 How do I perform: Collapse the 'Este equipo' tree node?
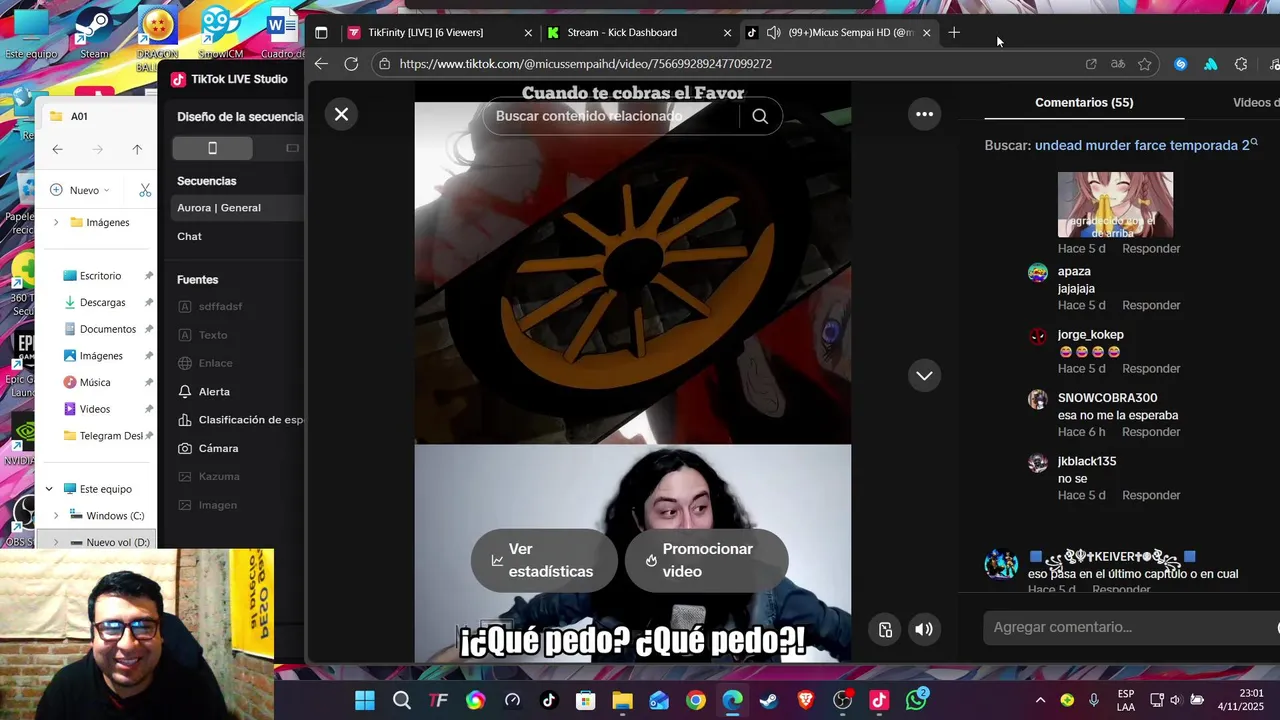pyautogui.click(x=49, y=489)
